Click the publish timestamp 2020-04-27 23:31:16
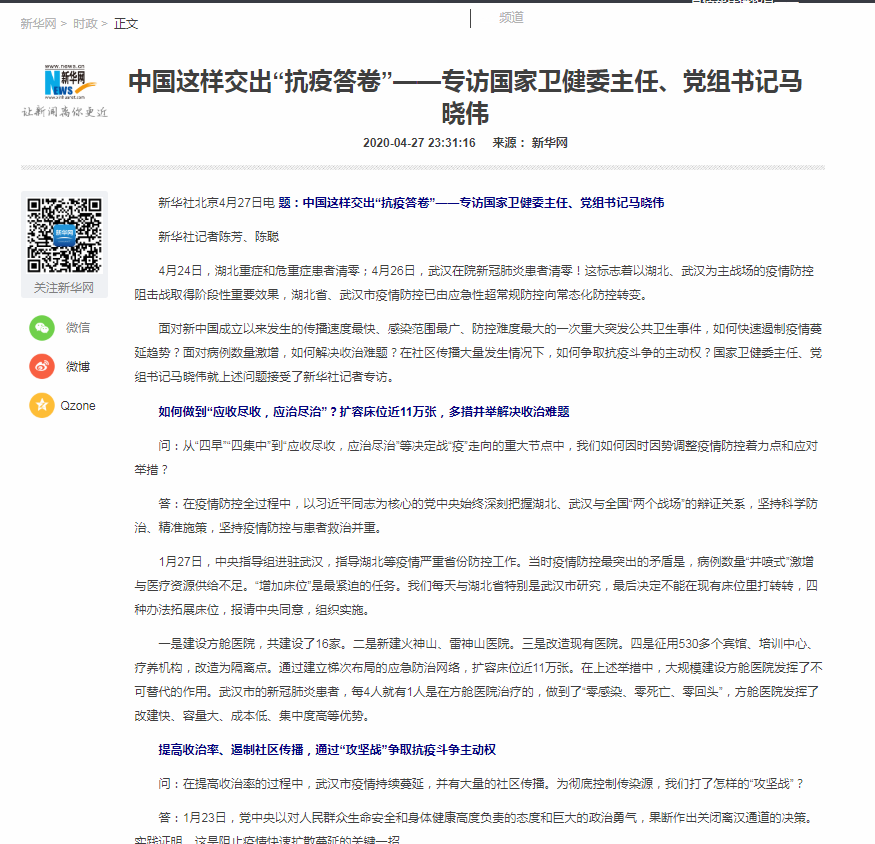Viewport: 875px width, 844px height. (419, 143)
